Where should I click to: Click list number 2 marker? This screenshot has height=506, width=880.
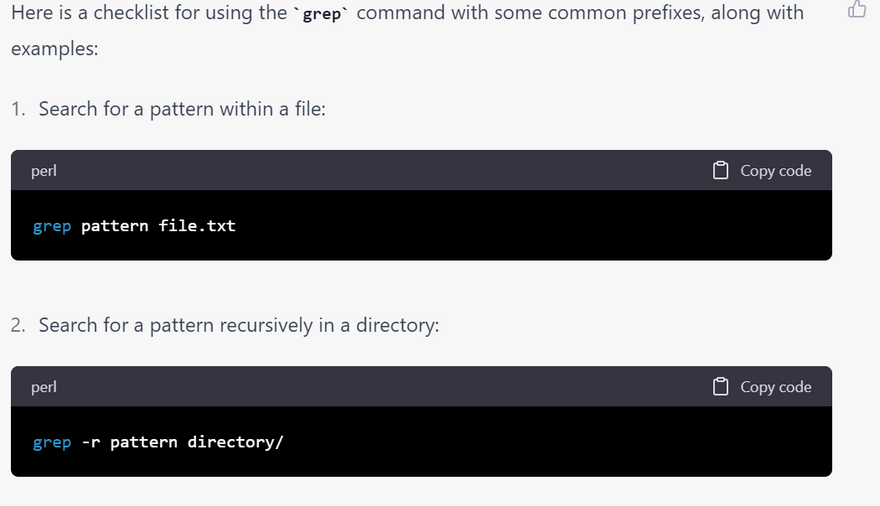click(18, 325)
